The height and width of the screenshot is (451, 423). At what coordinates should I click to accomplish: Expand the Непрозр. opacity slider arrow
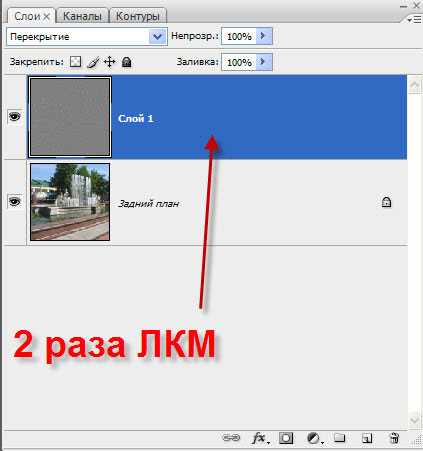coord(264,36)
